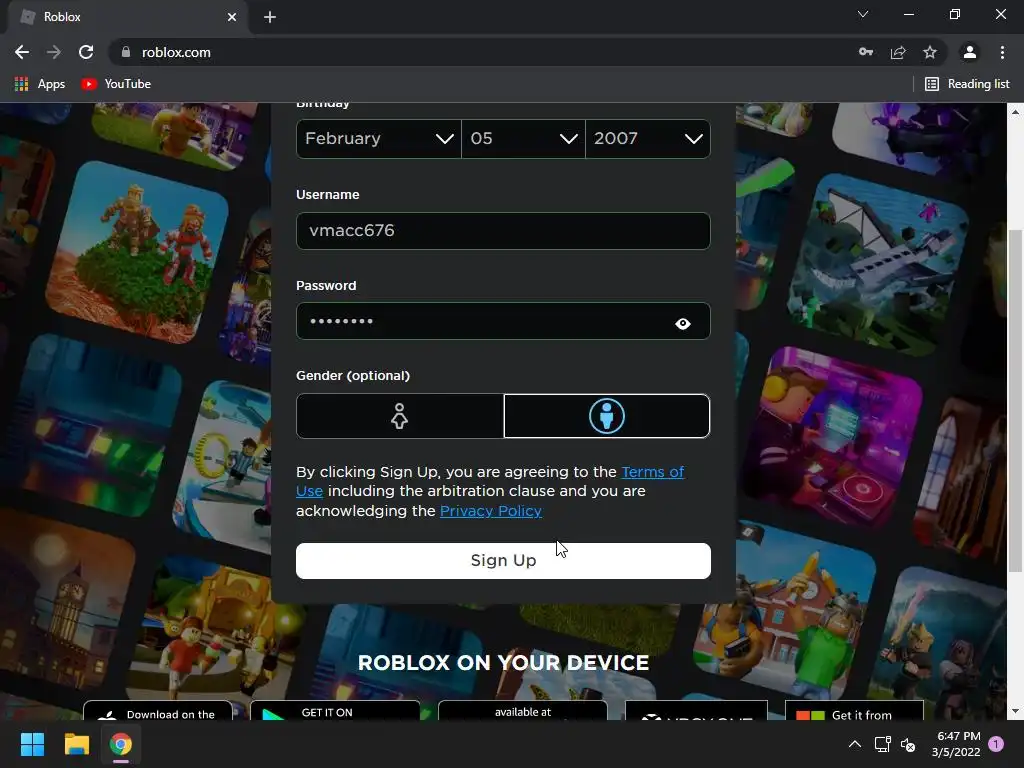Open tab search chevron in title bar
This screenshot has width=1024, height=768.
tap(863, 14)
